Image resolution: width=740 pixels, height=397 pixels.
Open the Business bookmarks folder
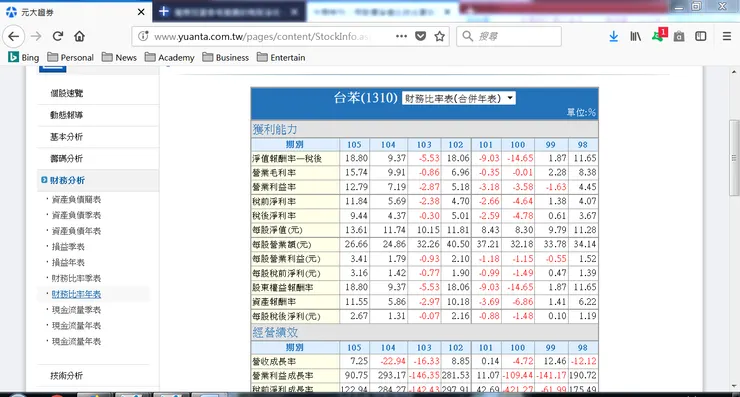pos(226,58)
